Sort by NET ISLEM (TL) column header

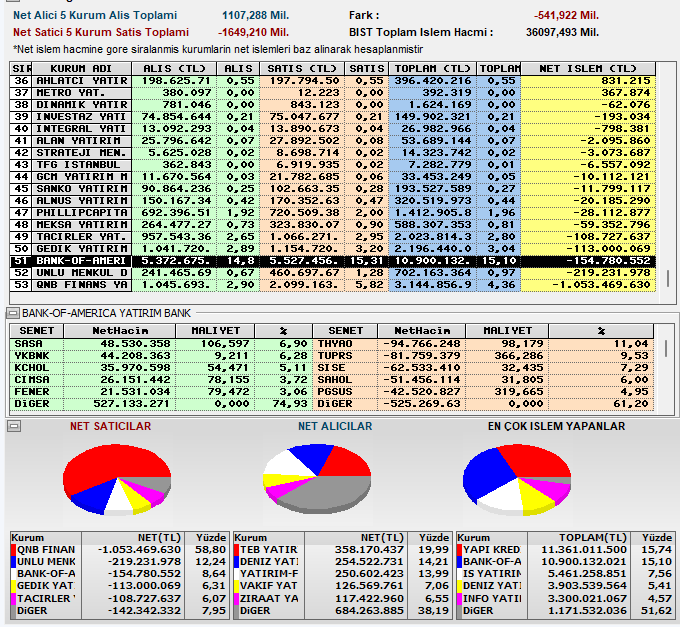tap(588, 69)
